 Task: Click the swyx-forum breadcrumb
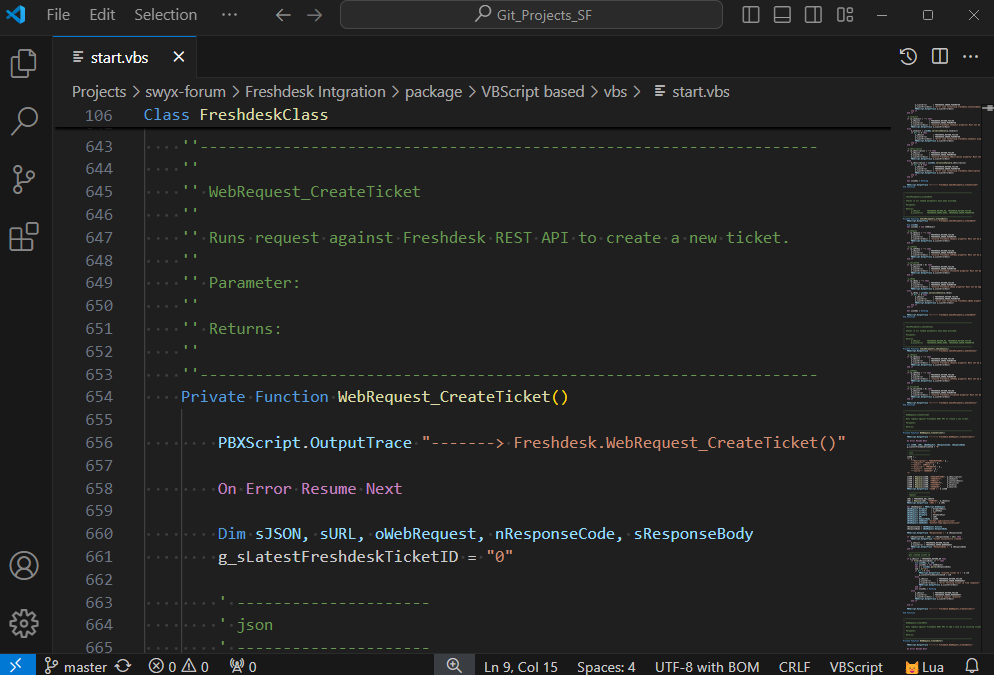(185, 92)
